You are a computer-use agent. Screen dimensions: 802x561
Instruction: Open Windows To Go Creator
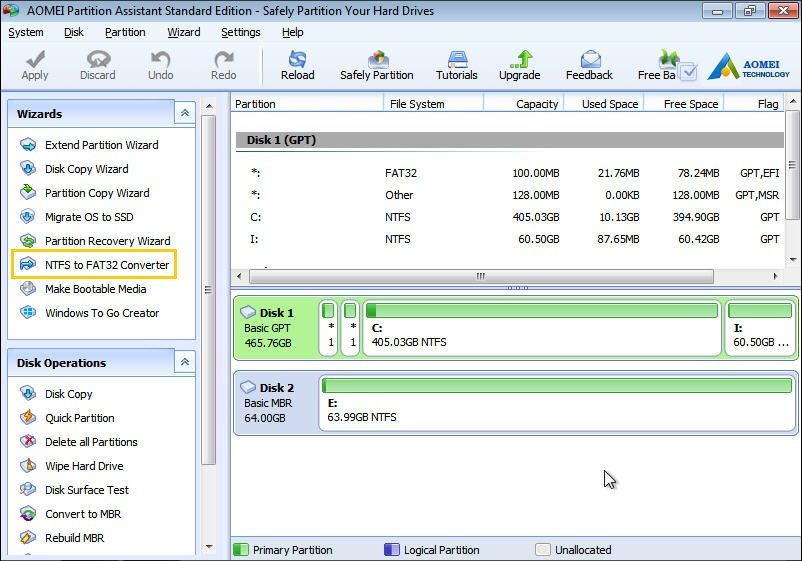[101, 313]
